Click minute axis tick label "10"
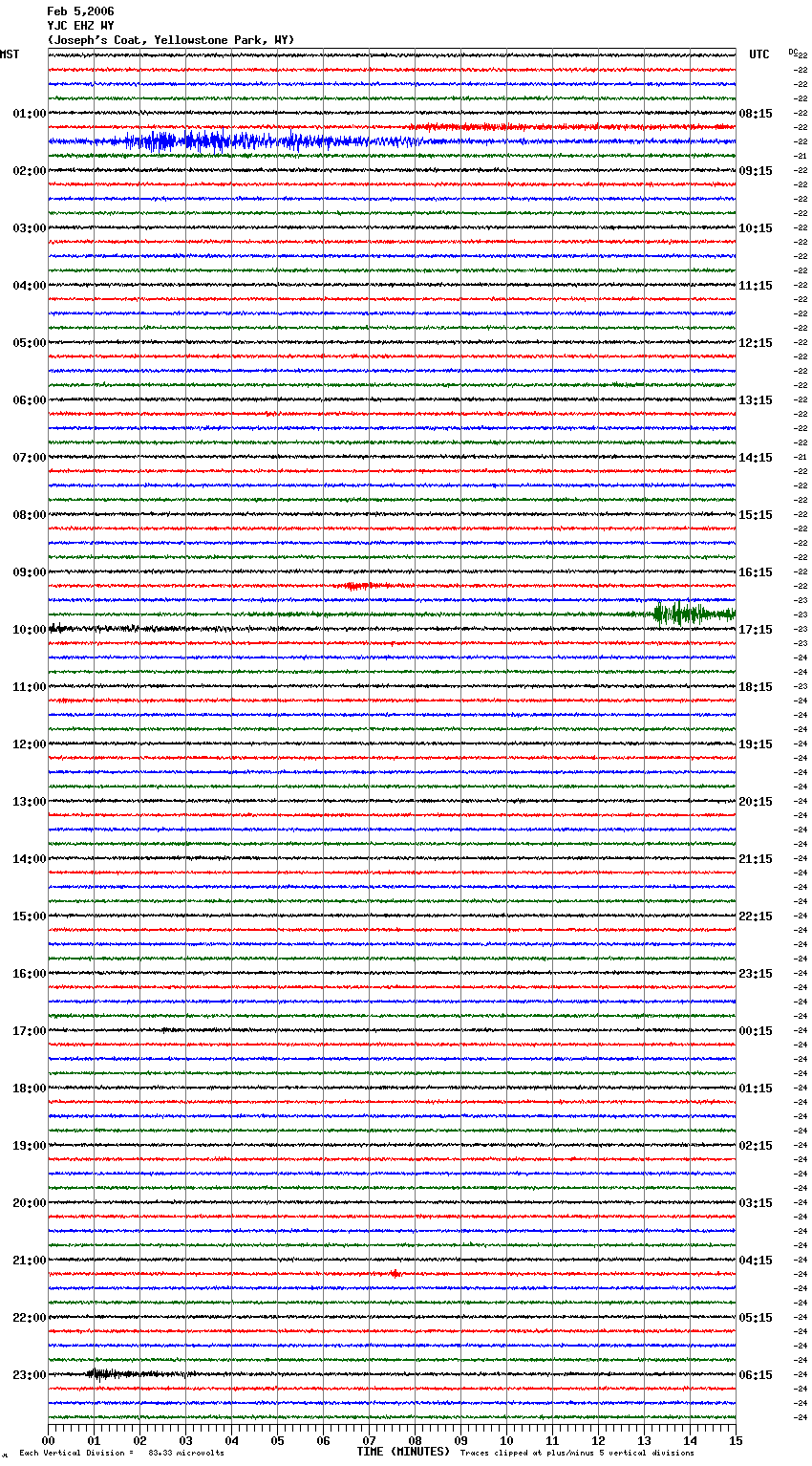 [x=506, y=1440]
